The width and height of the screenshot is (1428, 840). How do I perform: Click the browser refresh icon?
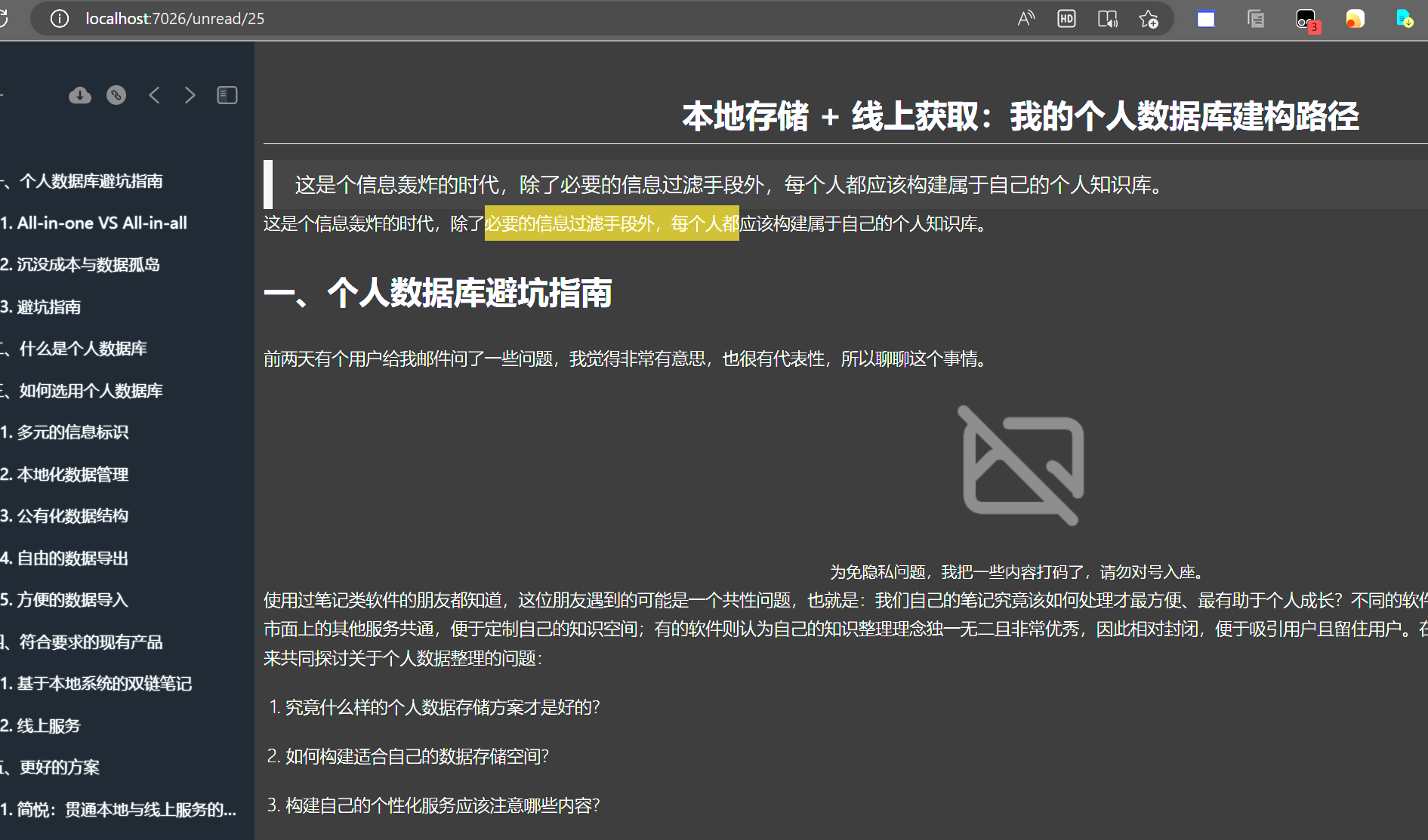point(3,18)
